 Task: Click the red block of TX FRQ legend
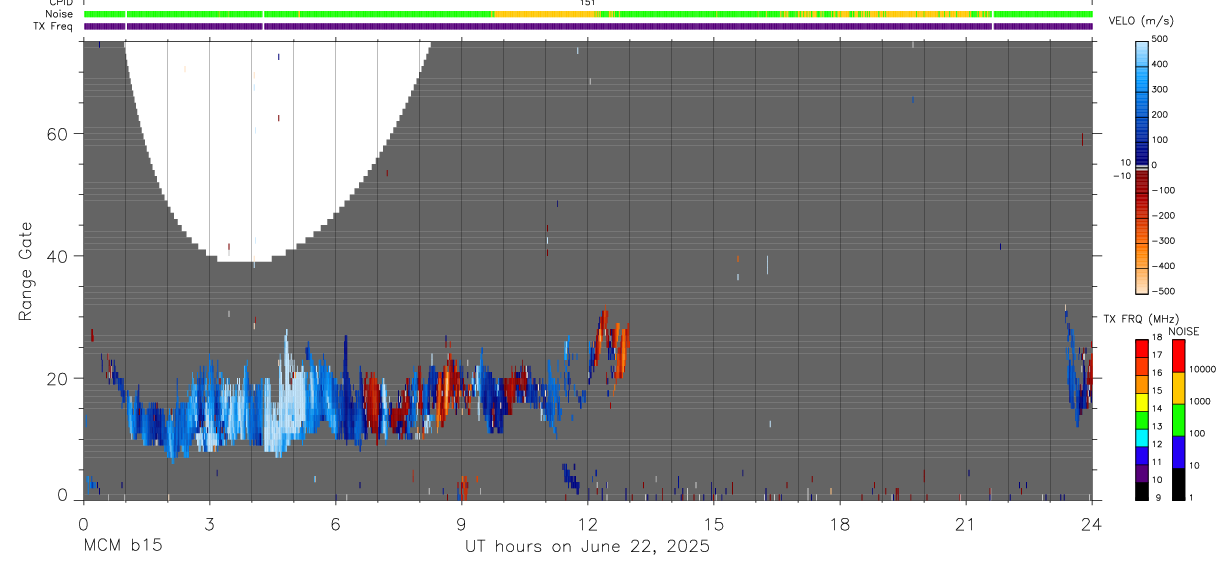pyautogui.click(x=1142, y=349)
